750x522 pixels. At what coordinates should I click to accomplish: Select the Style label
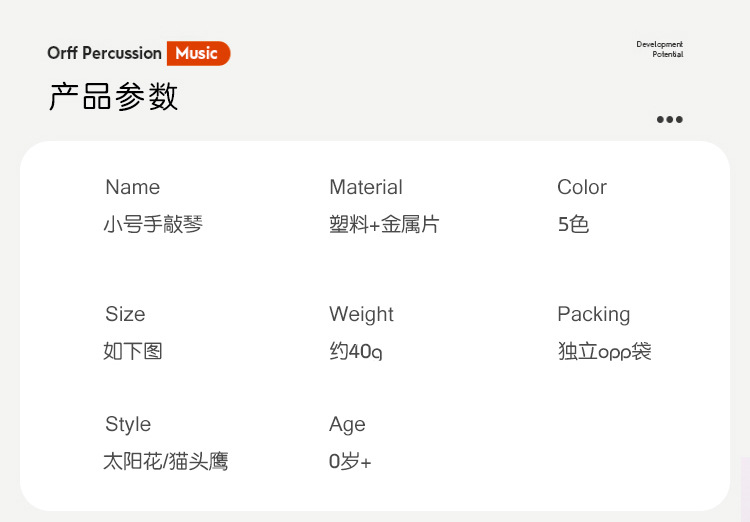pos(128,424)
